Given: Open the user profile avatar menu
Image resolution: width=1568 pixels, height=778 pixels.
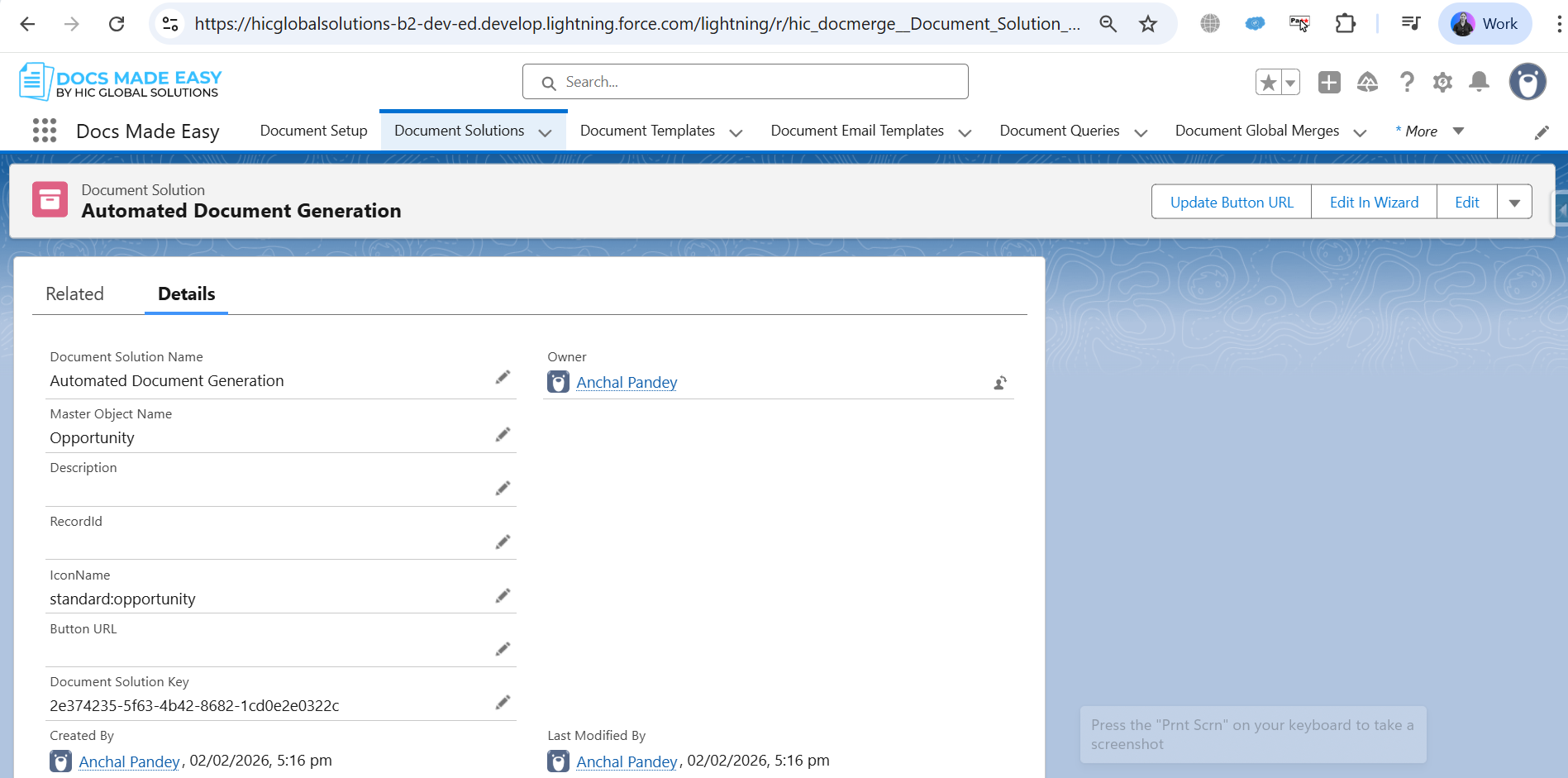Looking at the screenshot, I should point(1527,82).
